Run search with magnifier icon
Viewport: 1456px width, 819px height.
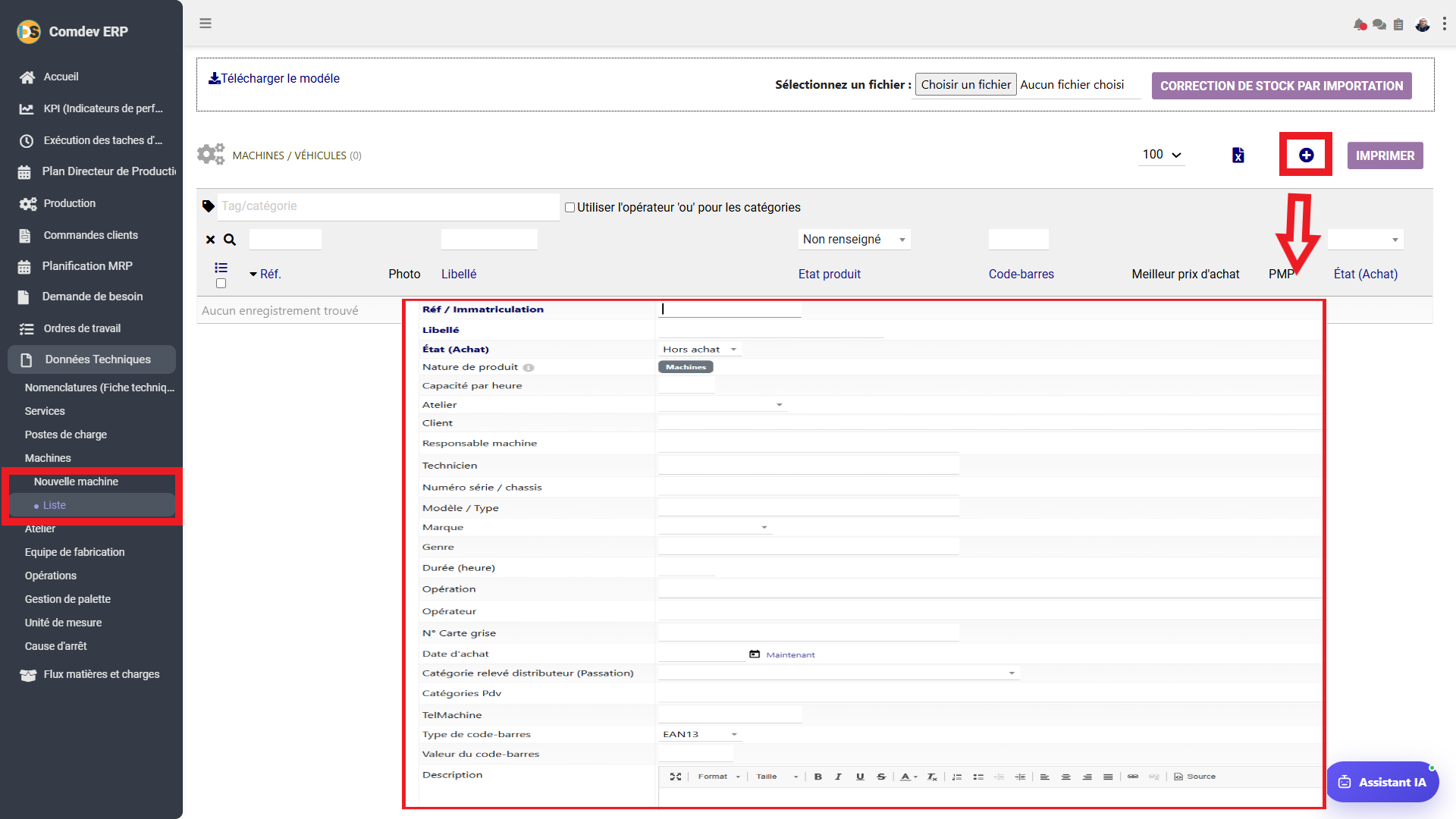230,240
